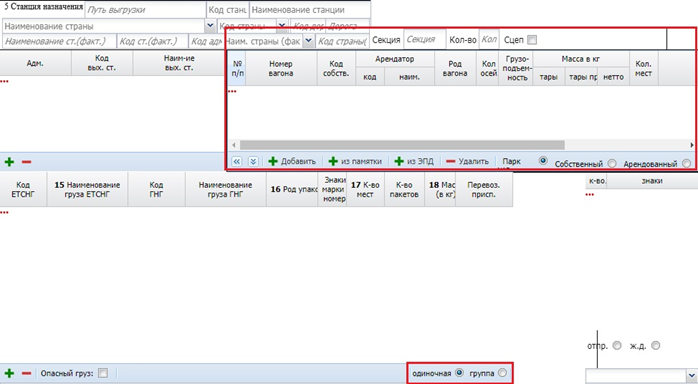
Task: Click green plus icon beside Опасный груз
Action: tap(9, 373)
